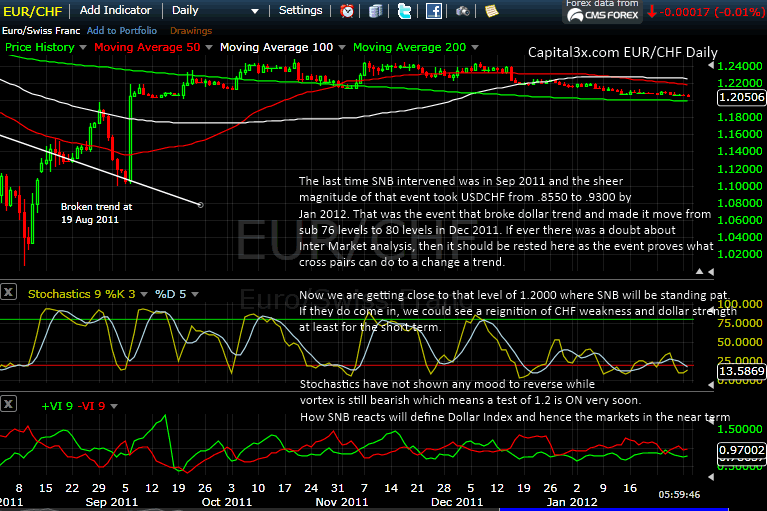Click the current price tag 1.20506
The height and width of the screenshot is (511, 767).
pyautogui.click(x=741, y=97)
